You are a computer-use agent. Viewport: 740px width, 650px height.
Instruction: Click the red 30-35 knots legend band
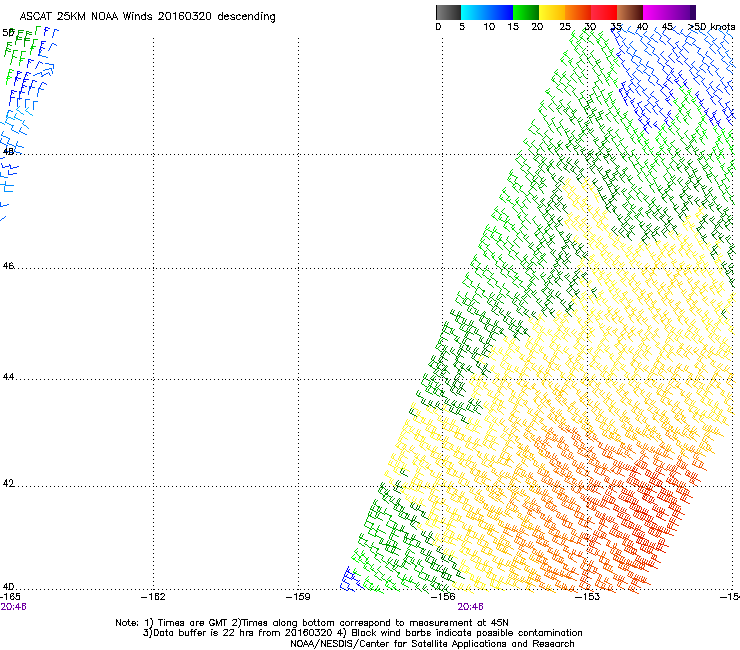click(604, 12)
